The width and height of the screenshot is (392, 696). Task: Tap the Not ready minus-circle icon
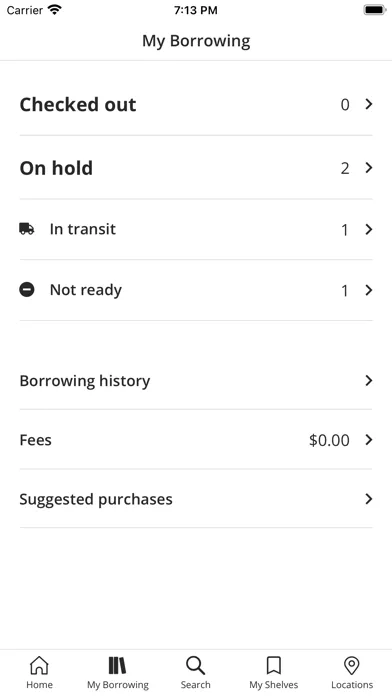coord(27,290)
